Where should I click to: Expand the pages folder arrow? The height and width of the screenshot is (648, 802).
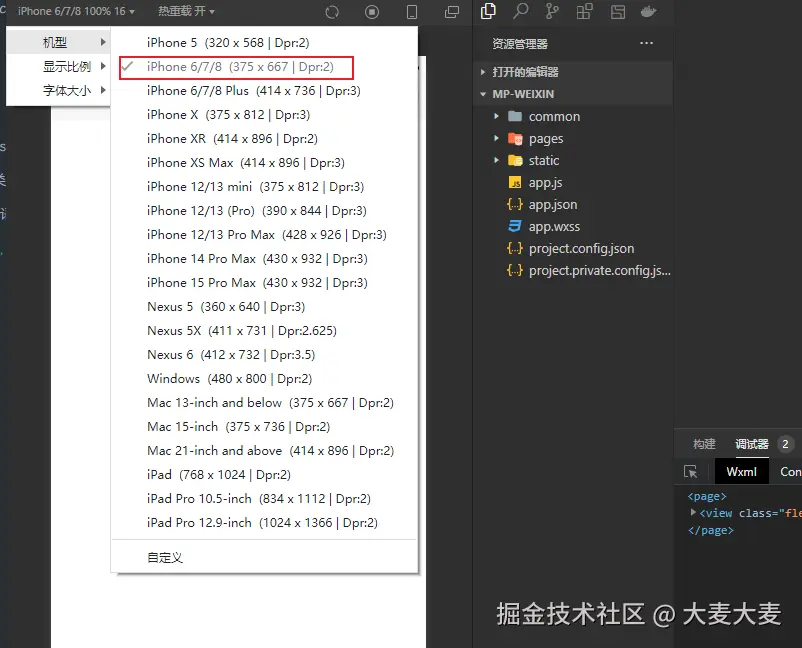496,139
